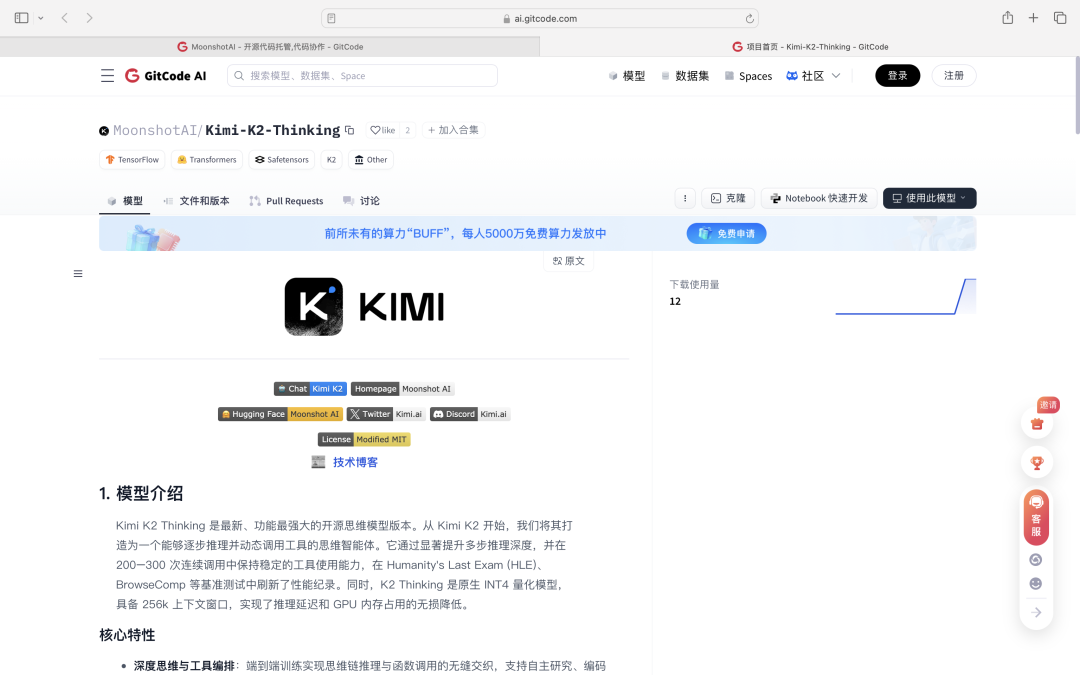
Task: Click the Discord Kimi.ai badge
Action: click(x=470, y=414)
